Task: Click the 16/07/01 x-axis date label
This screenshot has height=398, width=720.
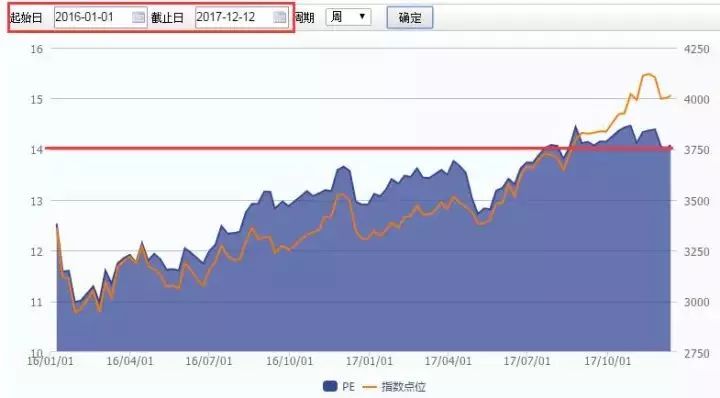Action: (209, 361)
